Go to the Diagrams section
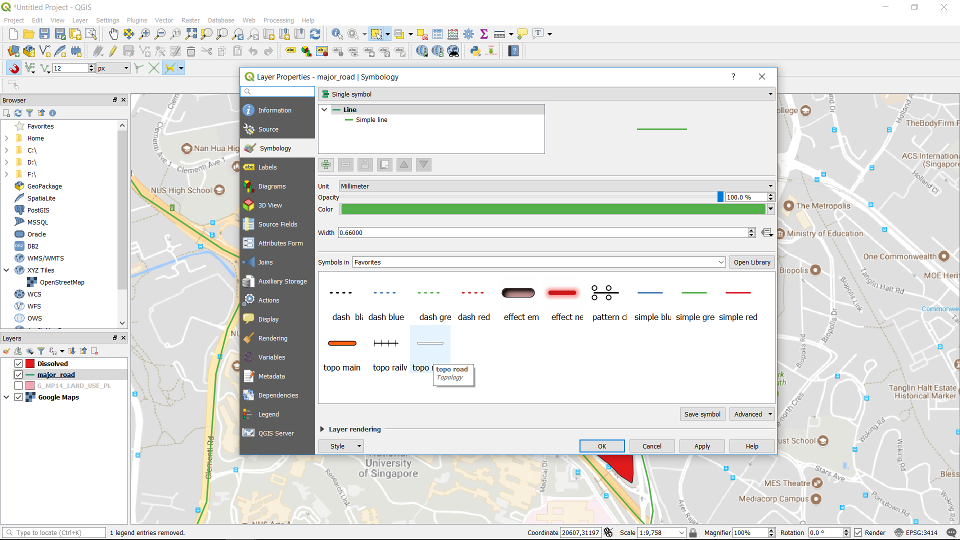The height and width of the screenshot is (540, 960). click(x=271, y=186)
